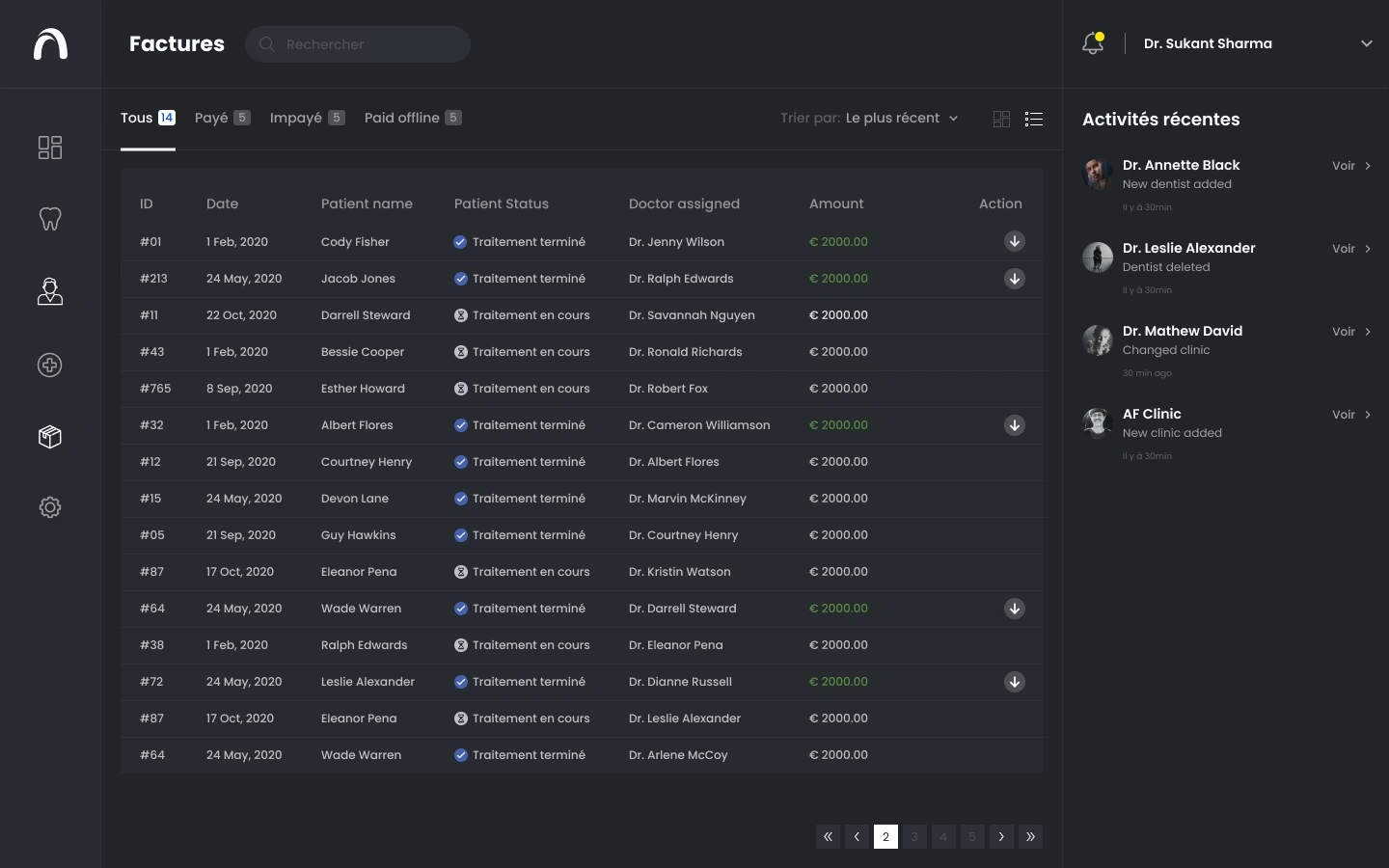Click the Doctor assigned column header
The image size is (1389, 868).
click(684, 203)
